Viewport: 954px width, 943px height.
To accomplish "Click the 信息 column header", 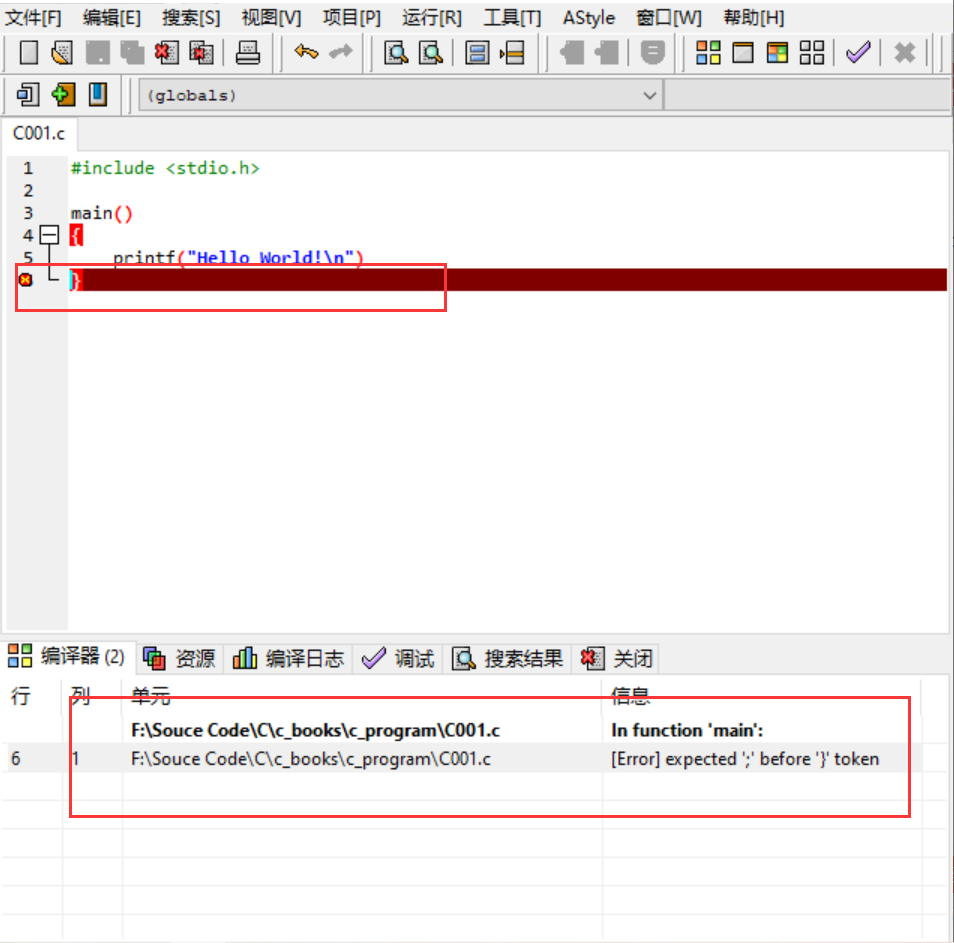I will tap(762, 695).
